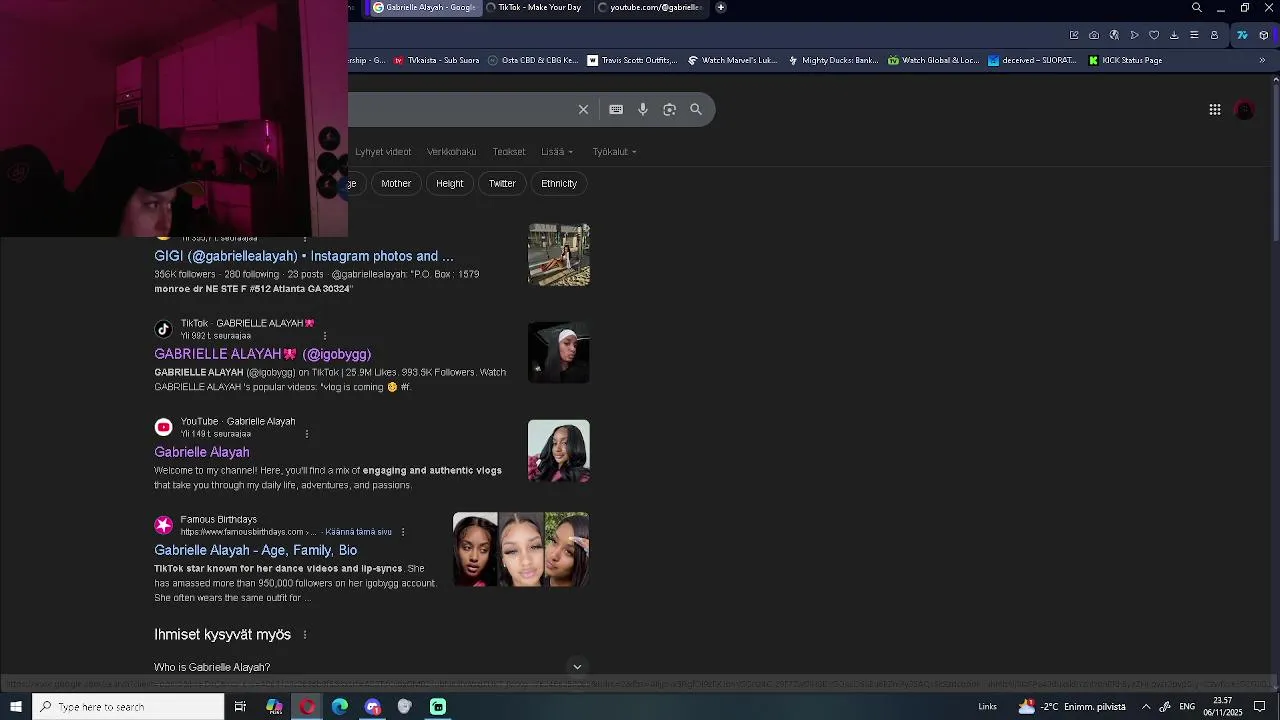This screenshot has height=720, width=1280.
Task: Click the Height suggestion chip
Action: (x=450, y=184)
